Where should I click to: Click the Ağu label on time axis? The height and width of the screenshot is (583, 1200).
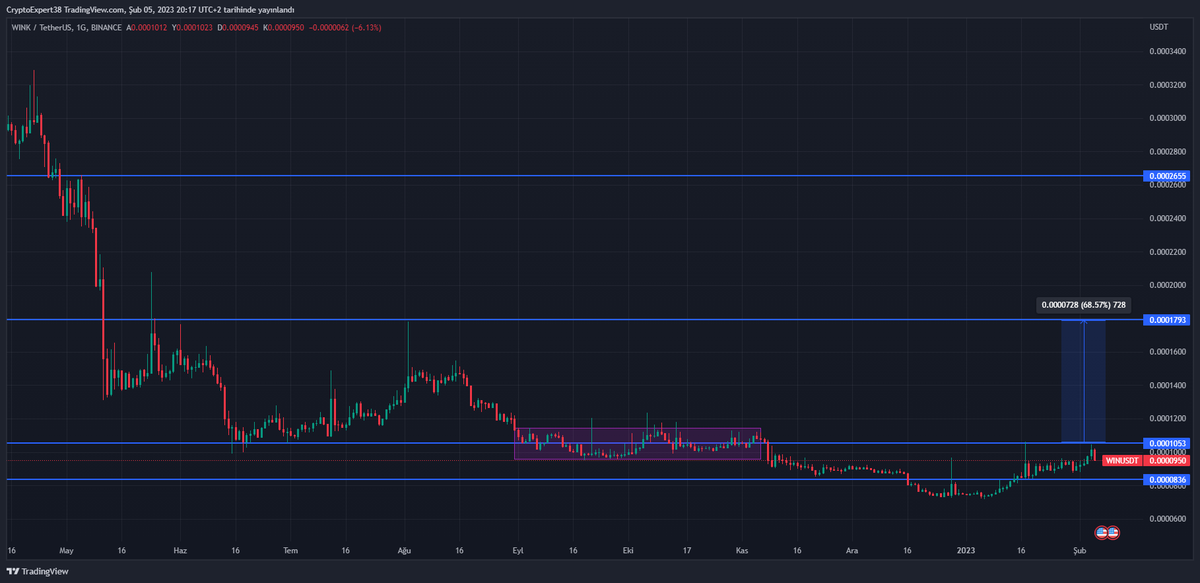point(405,550)
